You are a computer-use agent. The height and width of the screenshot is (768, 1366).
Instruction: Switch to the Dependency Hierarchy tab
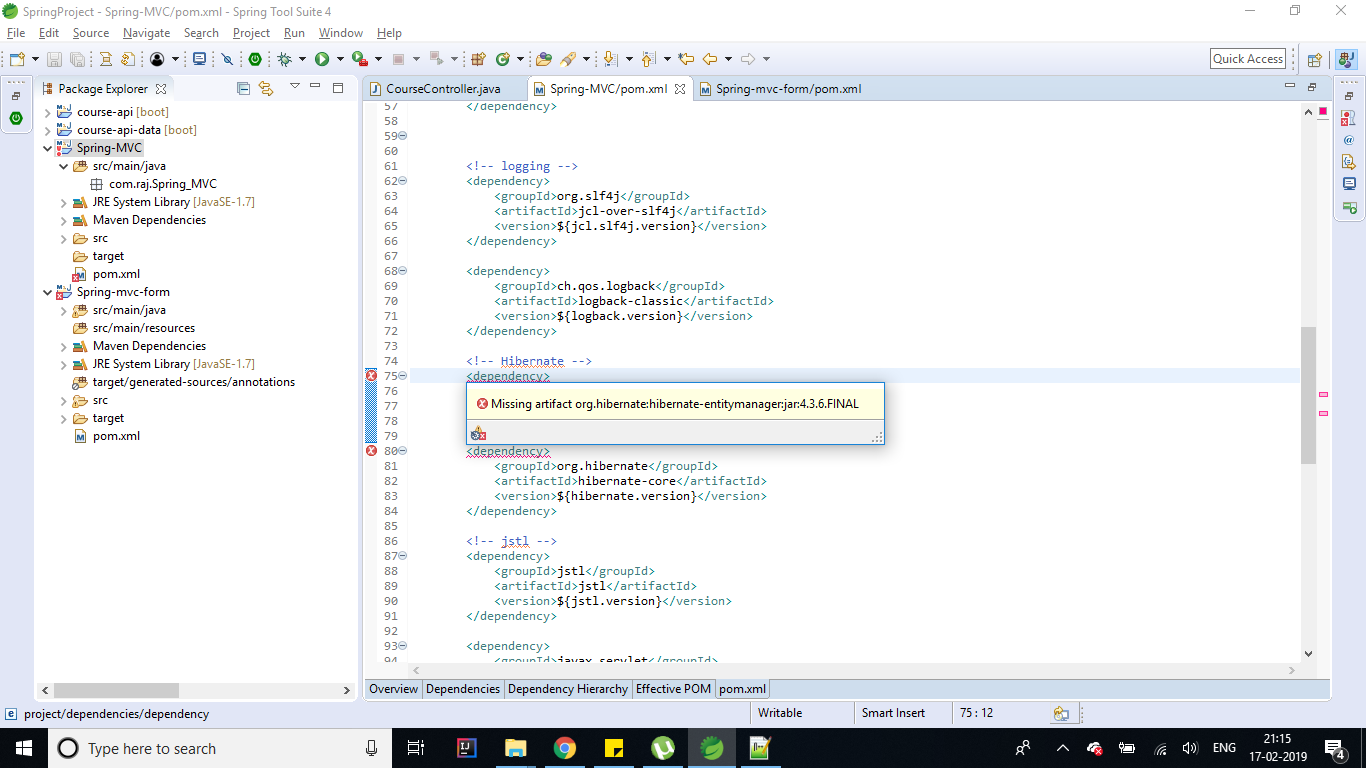tap(568, 689)
